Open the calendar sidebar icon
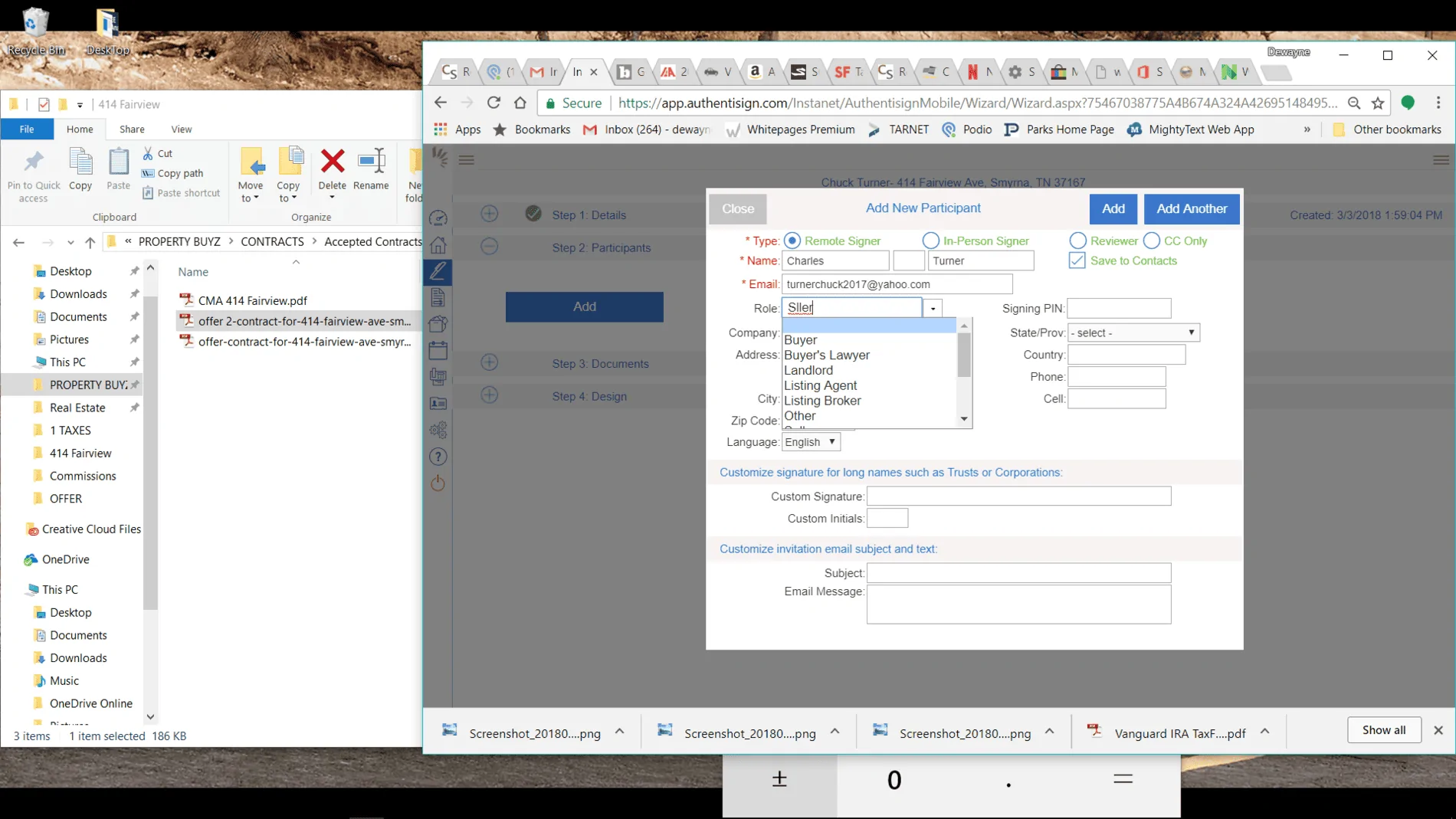This screenshot has height=819, width=1456. click(x=438, y=351)
